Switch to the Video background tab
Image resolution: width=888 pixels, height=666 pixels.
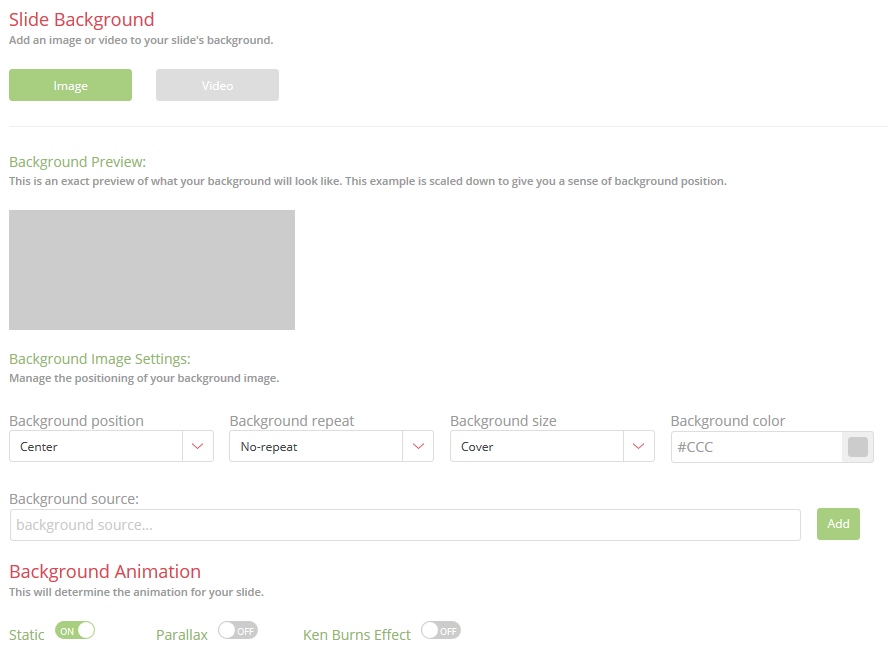click(217, 85)
